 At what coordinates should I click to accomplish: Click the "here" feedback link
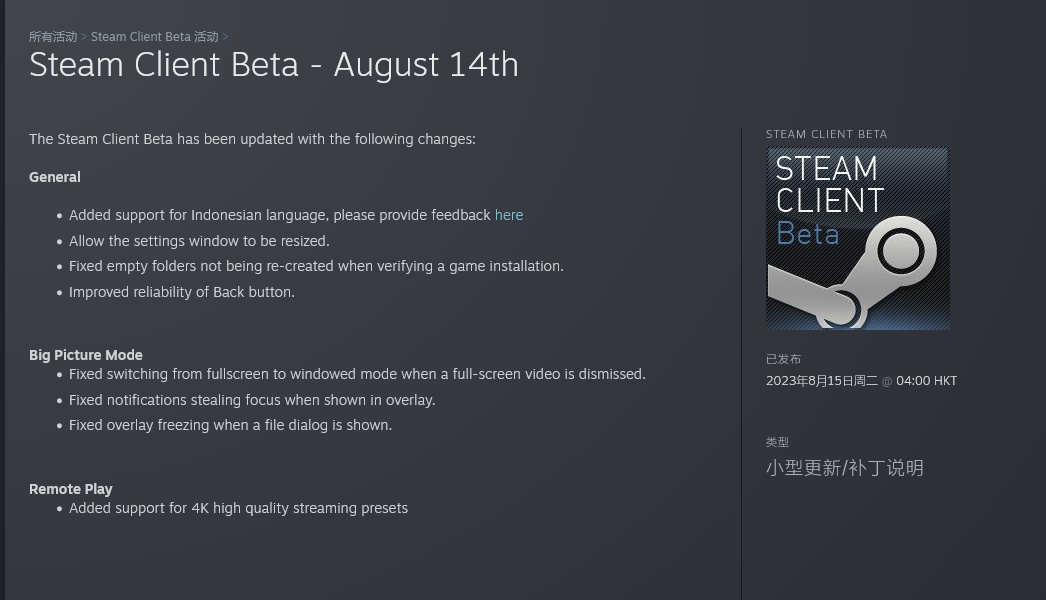[508, 215]
